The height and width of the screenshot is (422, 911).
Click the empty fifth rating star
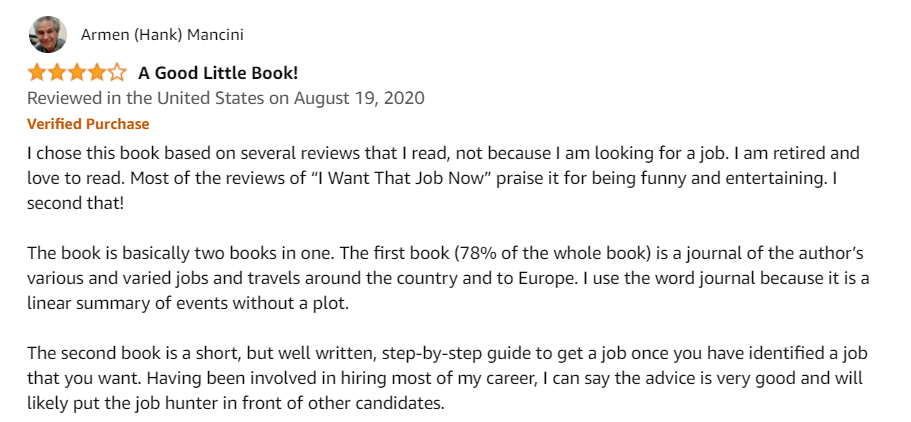tap(117, 73)
